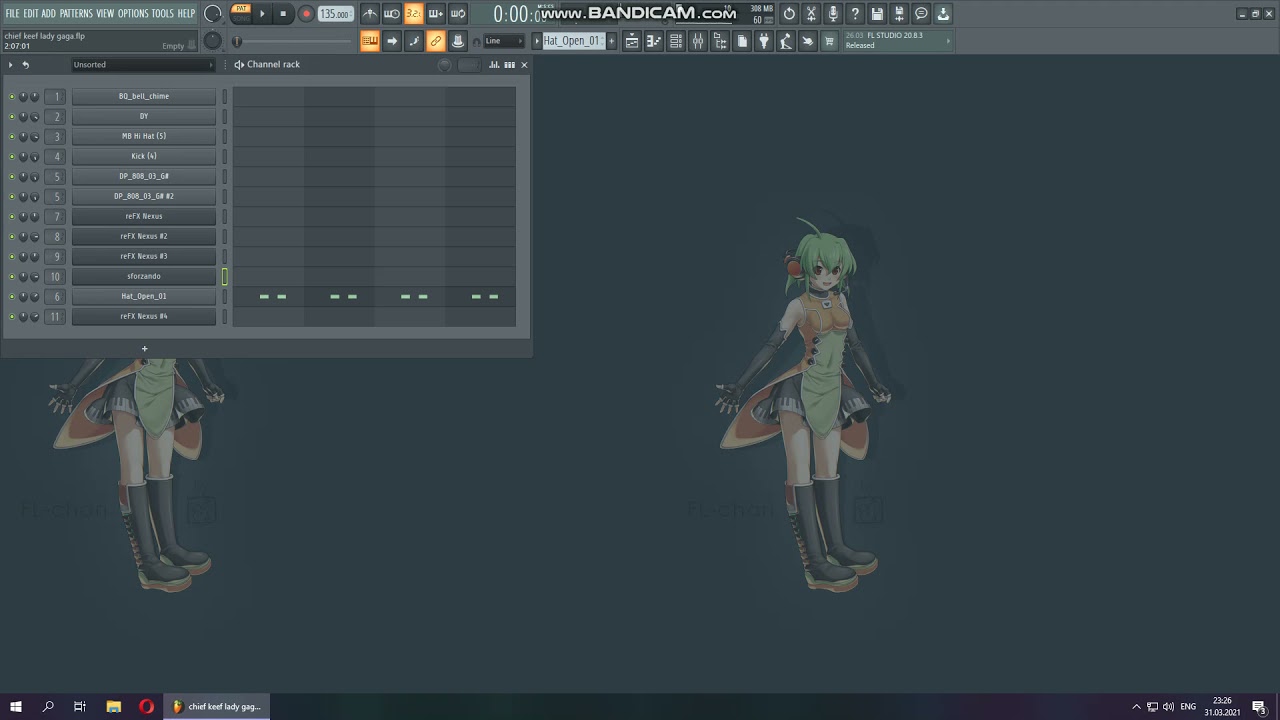Stop playback
Image resolution: width=1280 pixels, height=720 pixels.
tap(284, 14)
